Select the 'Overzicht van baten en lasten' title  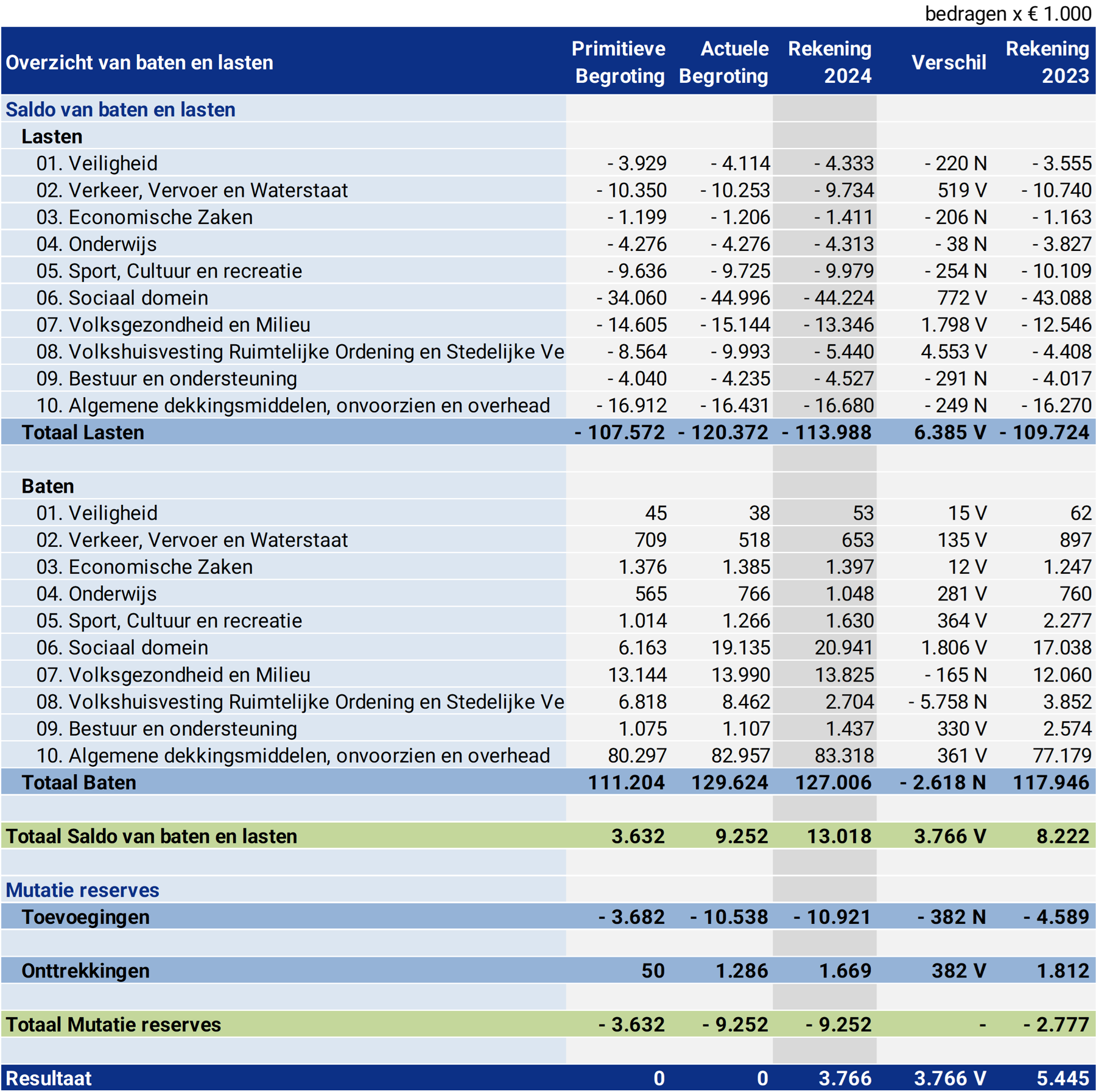(139, 62)
